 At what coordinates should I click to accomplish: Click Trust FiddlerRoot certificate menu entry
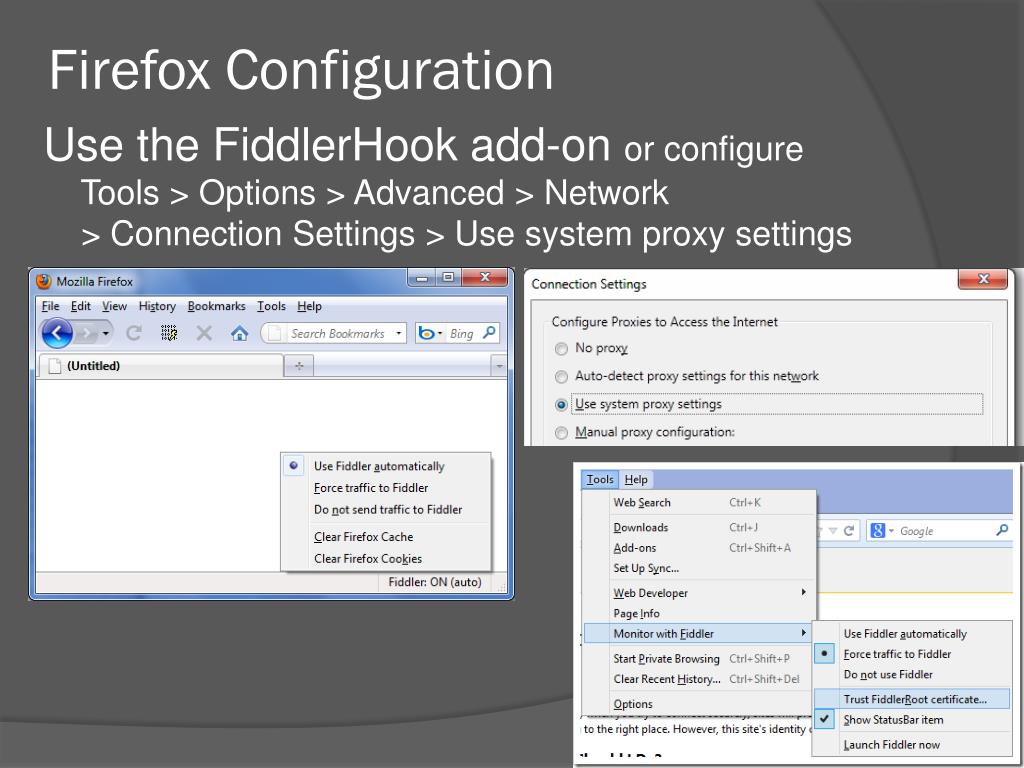tap(912, 699)
